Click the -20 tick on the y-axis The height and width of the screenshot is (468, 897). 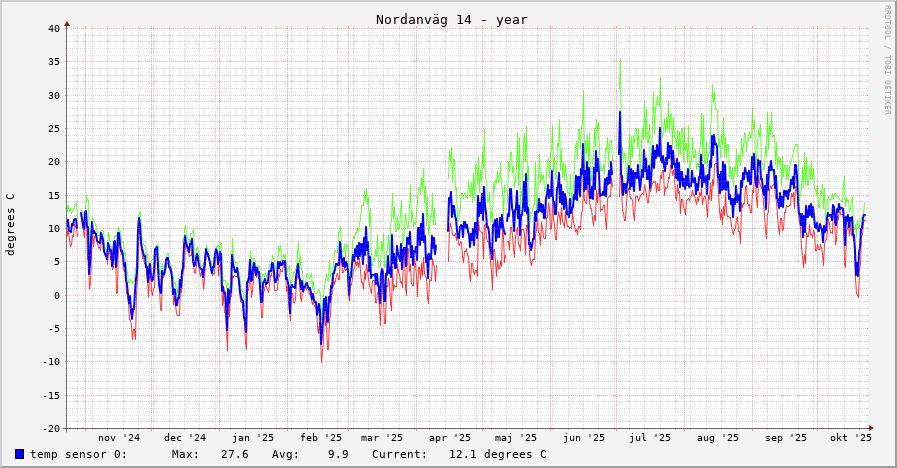click(51, 428)
